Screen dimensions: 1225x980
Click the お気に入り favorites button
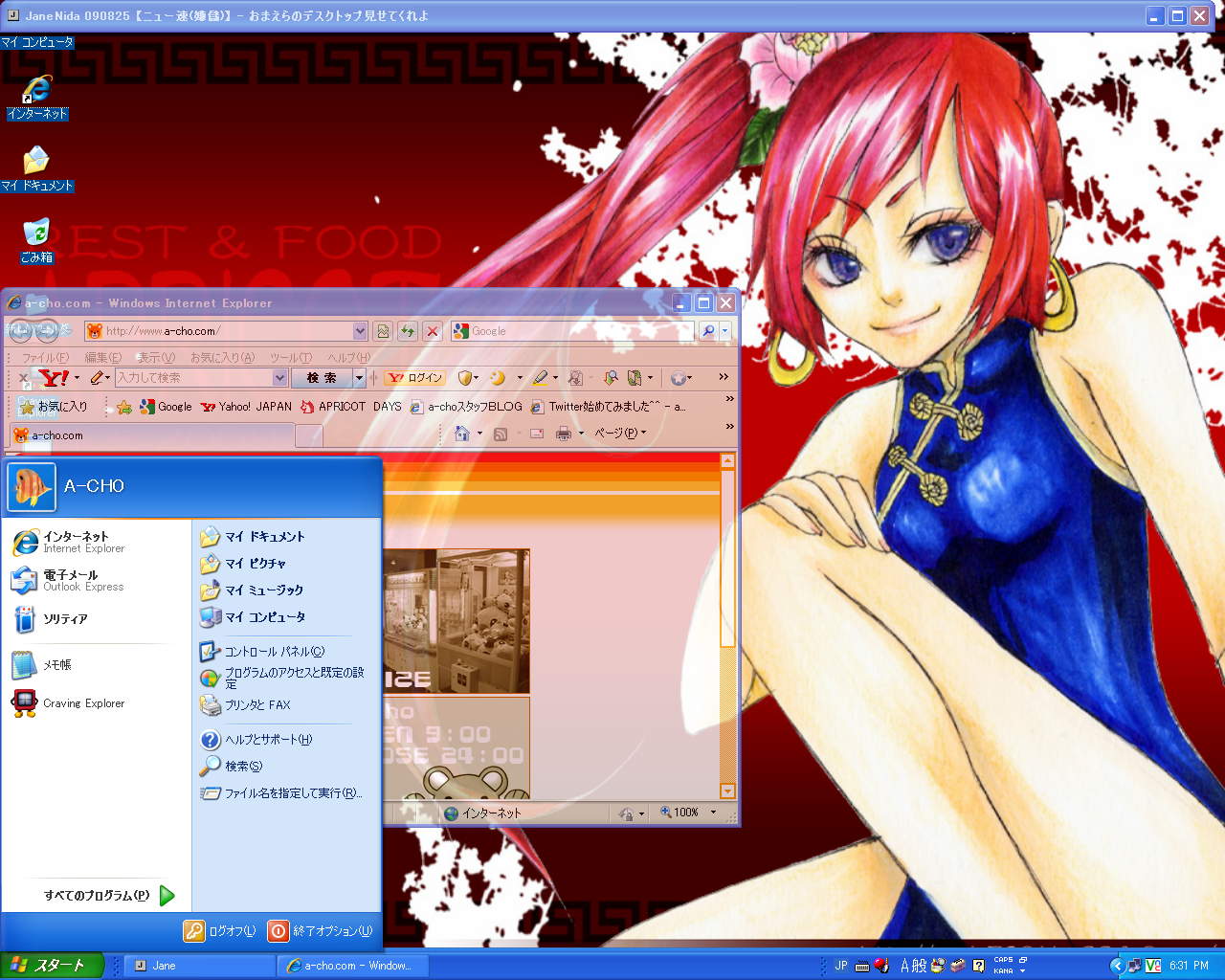pos(54,407)
